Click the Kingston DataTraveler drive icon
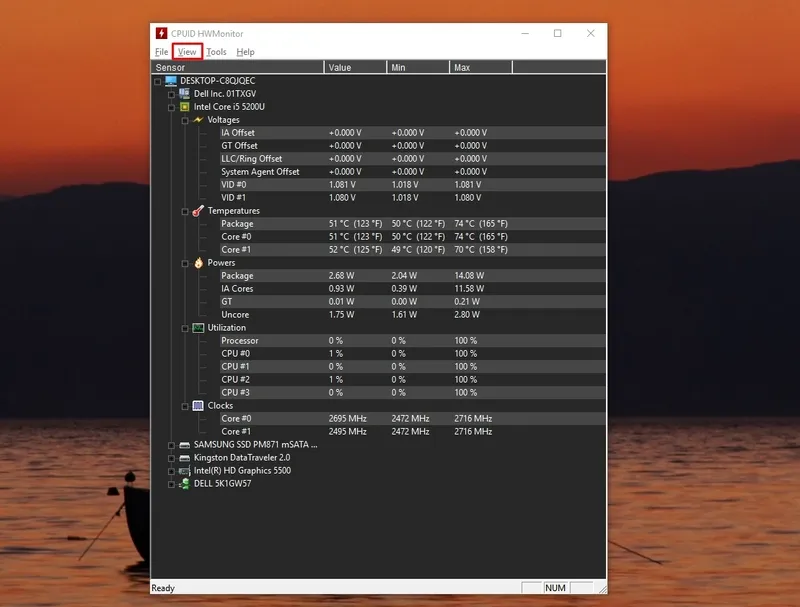This screenshot has height=607, width=800. [x=185, y=458]
